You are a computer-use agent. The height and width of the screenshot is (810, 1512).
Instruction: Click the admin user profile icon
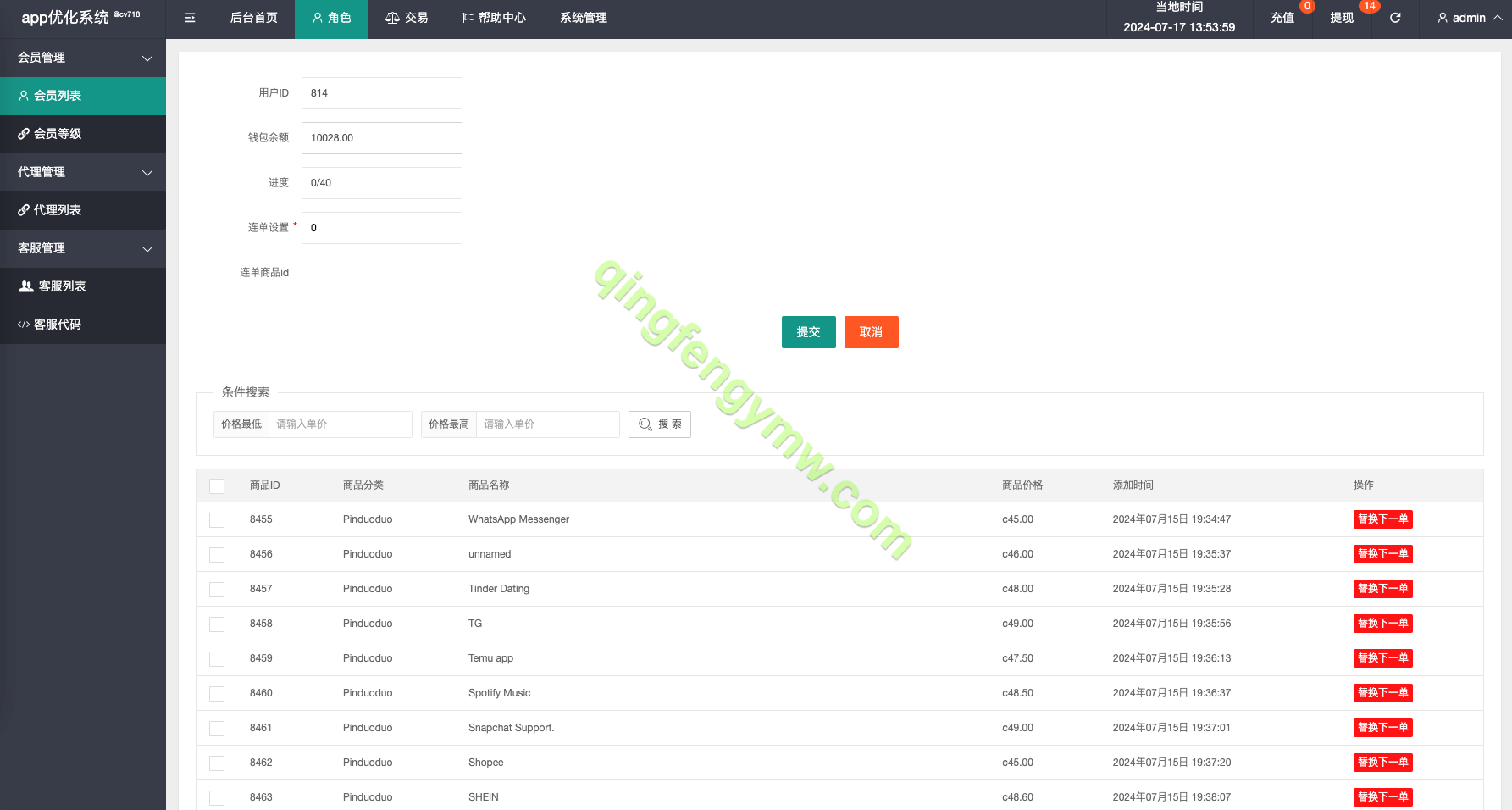click(1443, 18)
